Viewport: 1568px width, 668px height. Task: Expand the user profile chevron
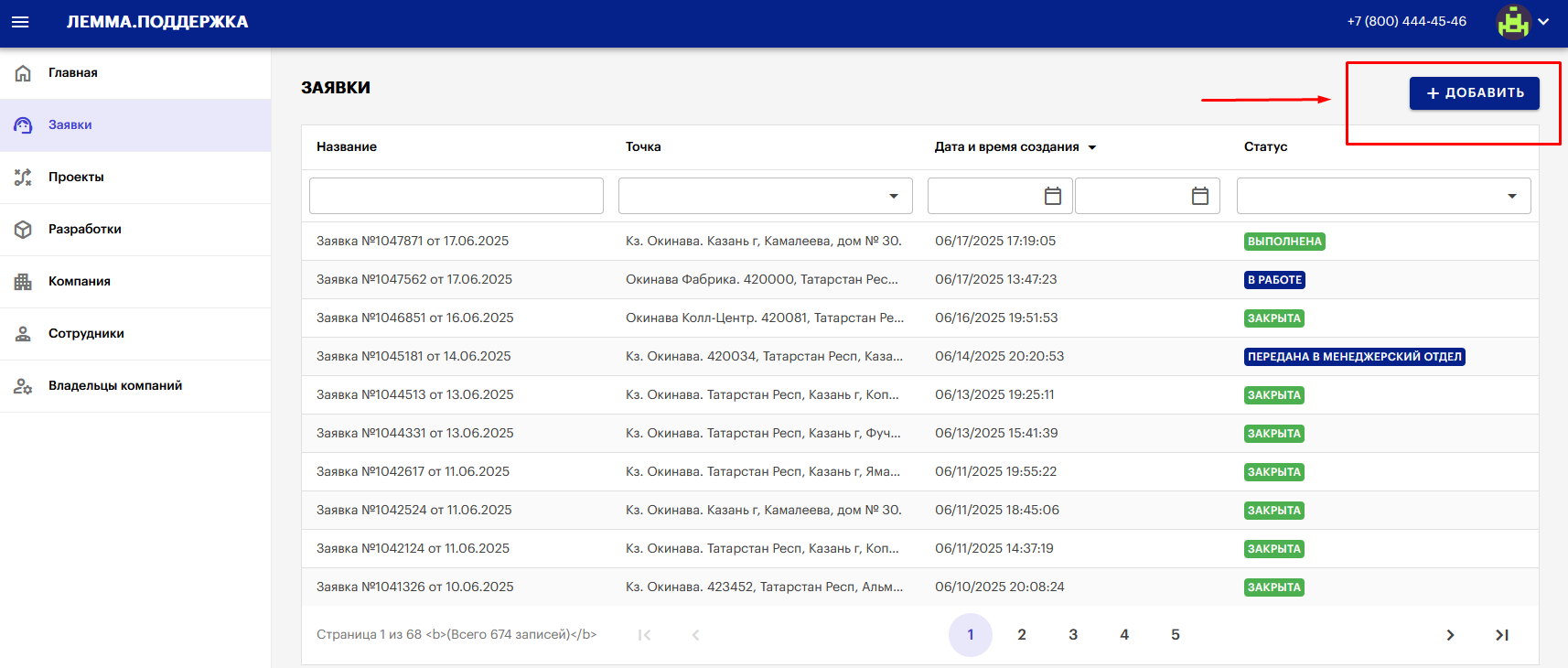click(1543, 22)
